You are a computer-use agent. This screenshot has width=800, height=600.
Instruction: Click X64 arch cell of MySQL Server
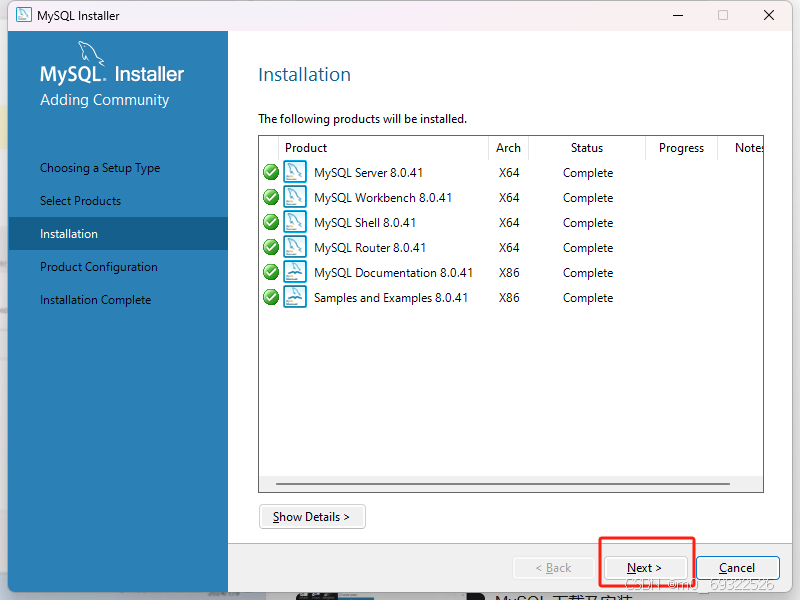point(509,173)
